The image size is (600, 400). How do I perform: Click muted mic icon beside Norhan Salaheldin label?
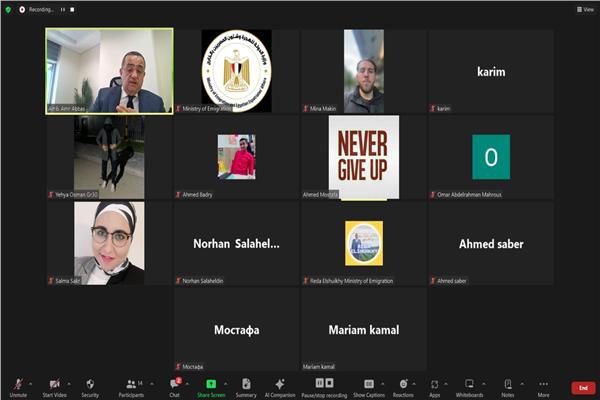tap(178, 281)
